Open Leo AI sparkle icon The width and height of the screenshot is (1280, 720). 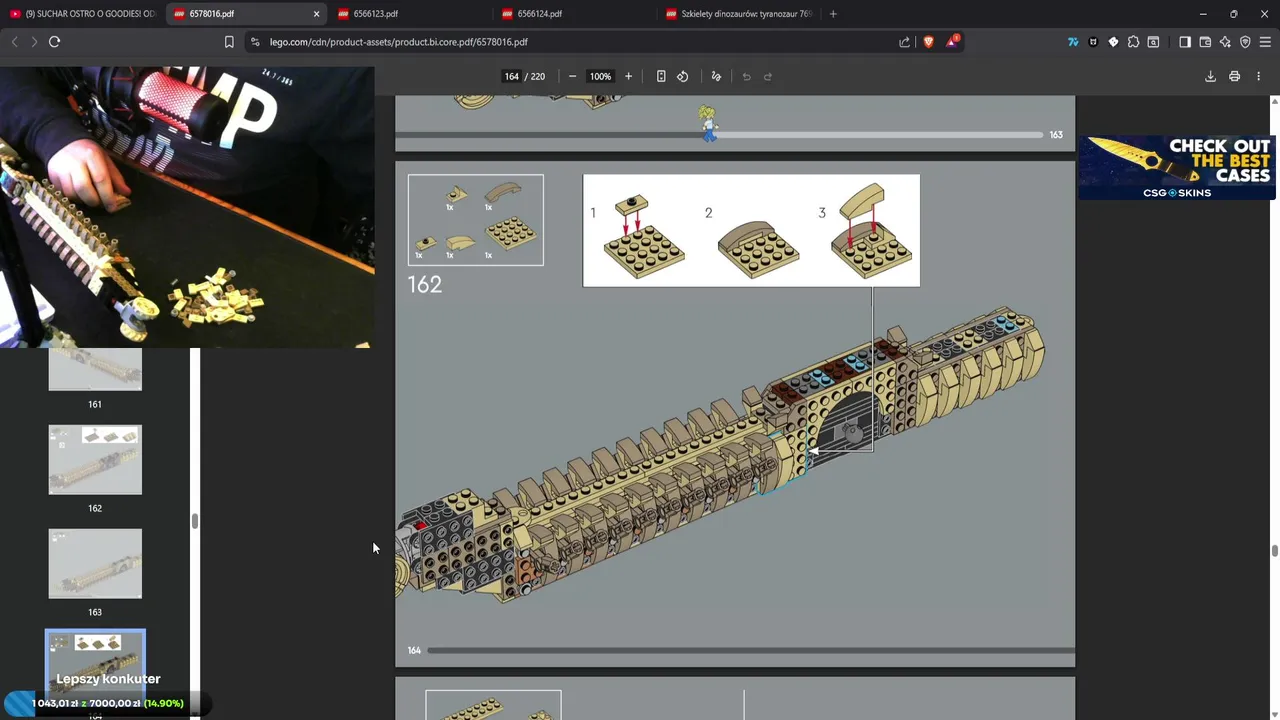click(1225, 42)
